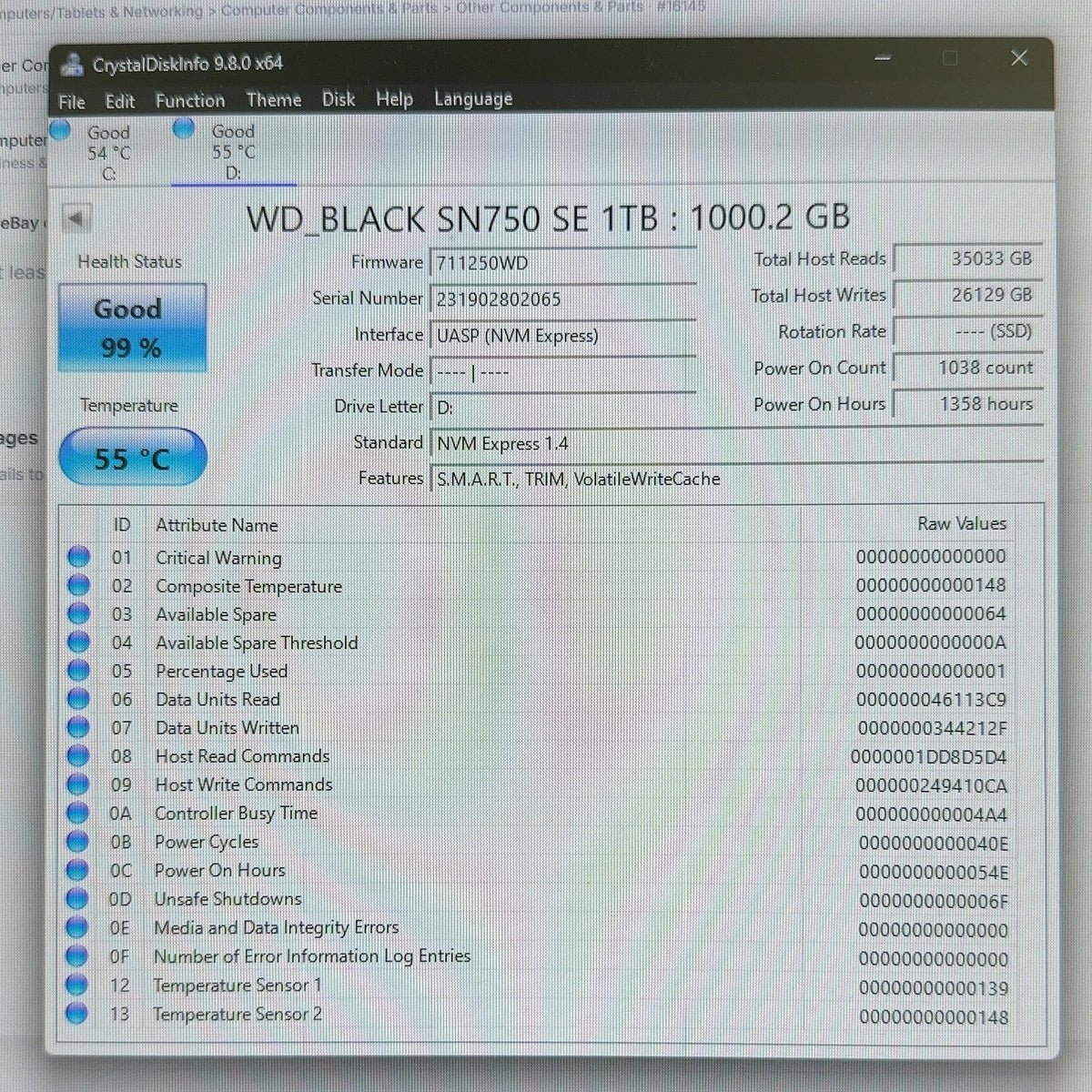
Task: Select the Temperature Sensor 1 attribute name
Action: 237,986
